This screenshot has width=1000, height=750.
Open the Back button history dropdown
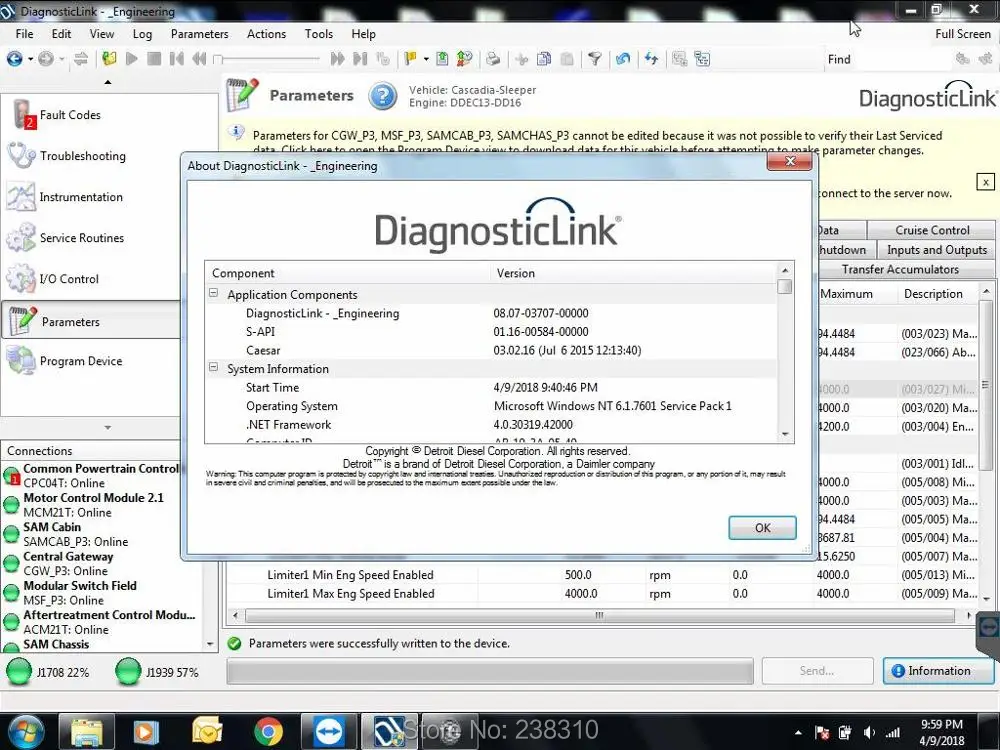[30, 59]
